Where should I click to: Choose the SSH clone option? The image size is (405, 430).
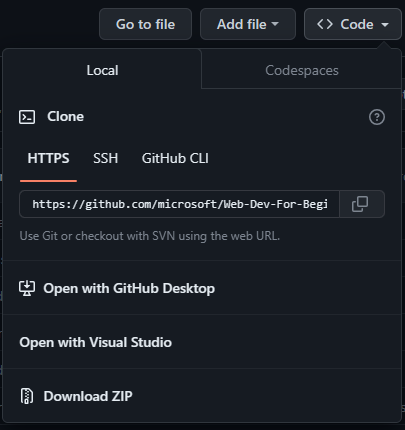coord(105,158)
